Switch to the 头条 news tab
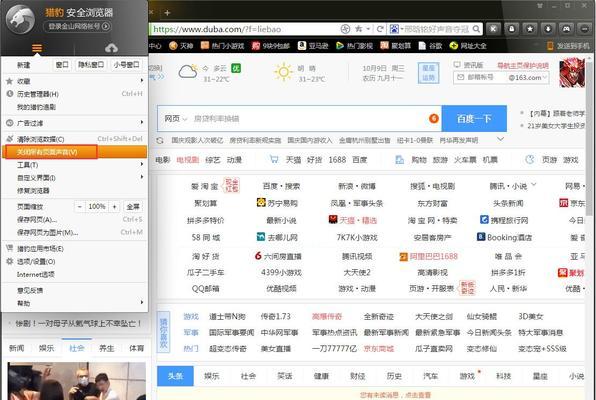This screenshot has width=596, height=400. point(175,376)
